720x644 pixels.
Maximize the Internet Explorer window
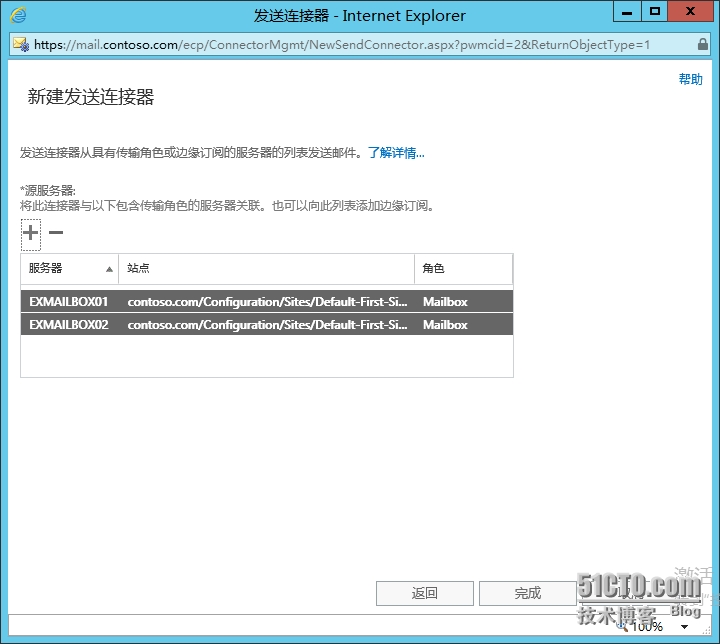pos(655,13)
